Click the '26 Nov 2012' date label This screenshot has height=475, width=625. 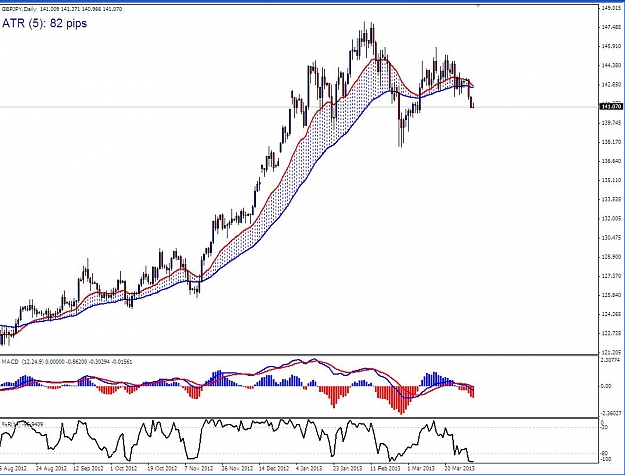tap(237, 468)
